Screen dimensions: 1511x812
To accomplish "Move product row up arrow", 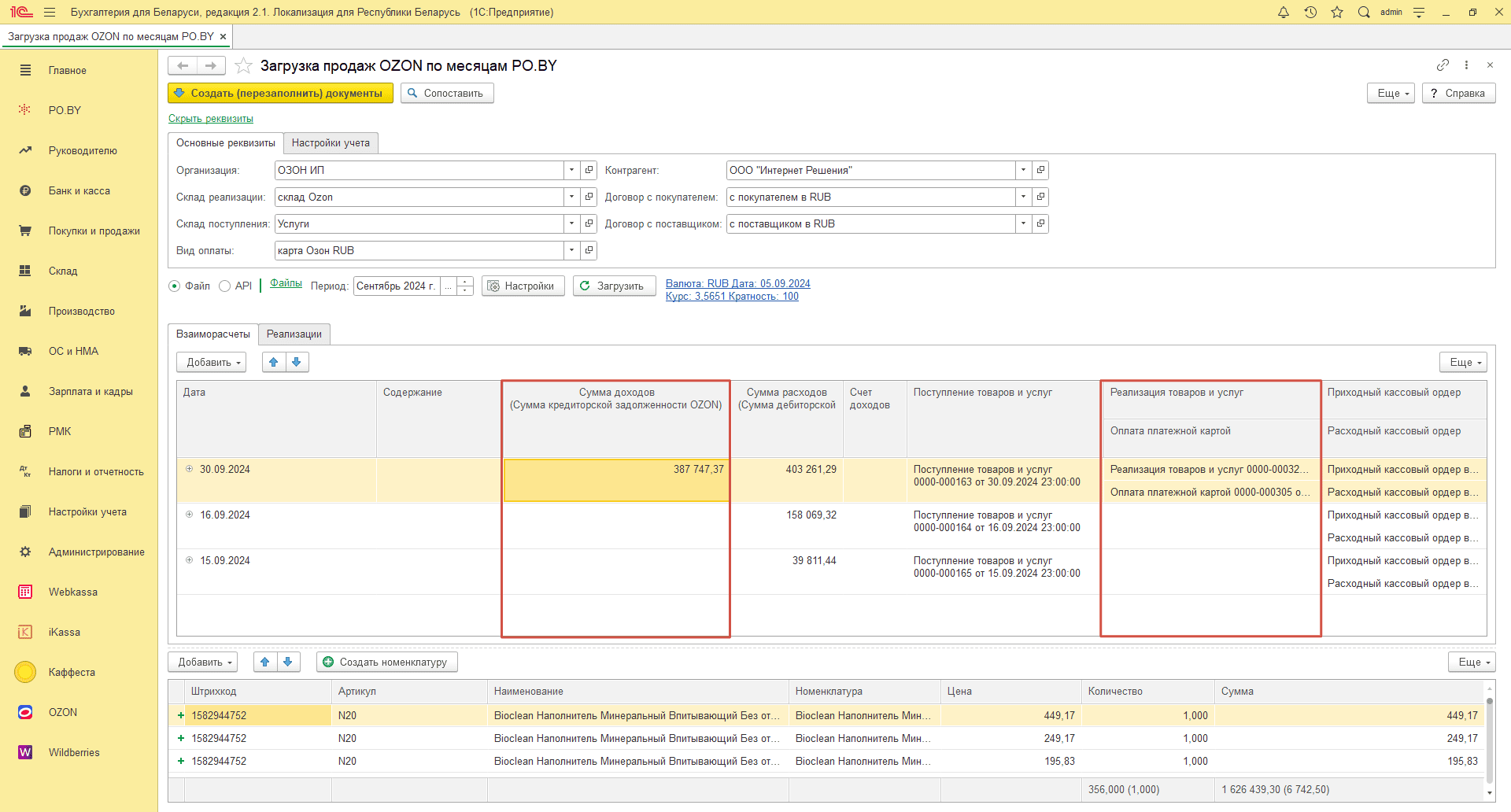I will (265, 662).
